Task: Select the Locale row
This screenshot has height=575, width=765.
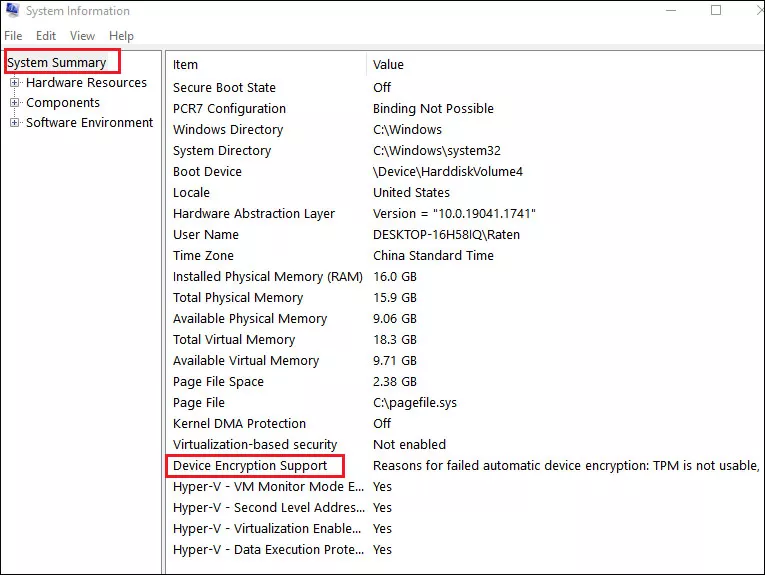Action: point(466,192)
